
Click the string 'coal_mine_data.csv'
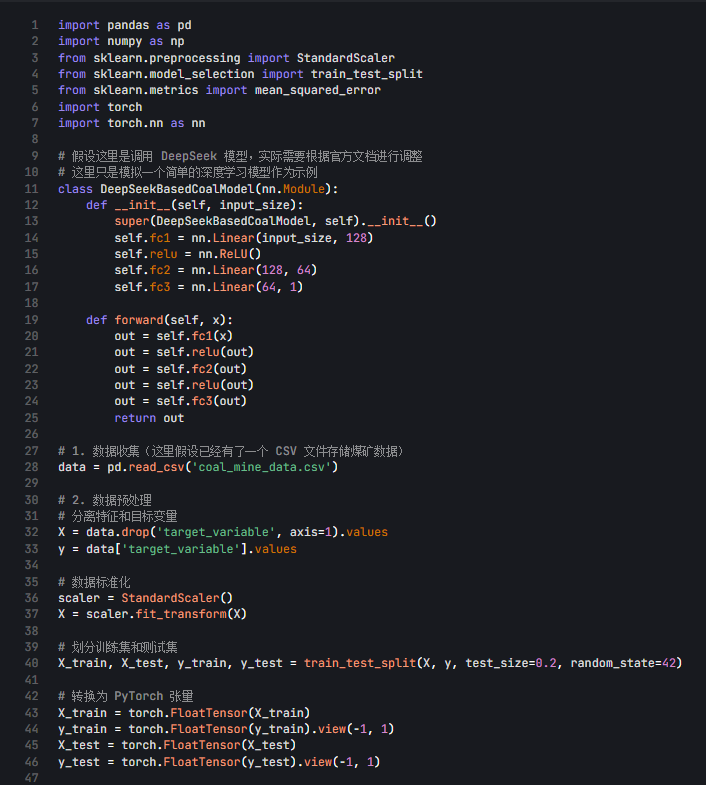pos(262,467)
